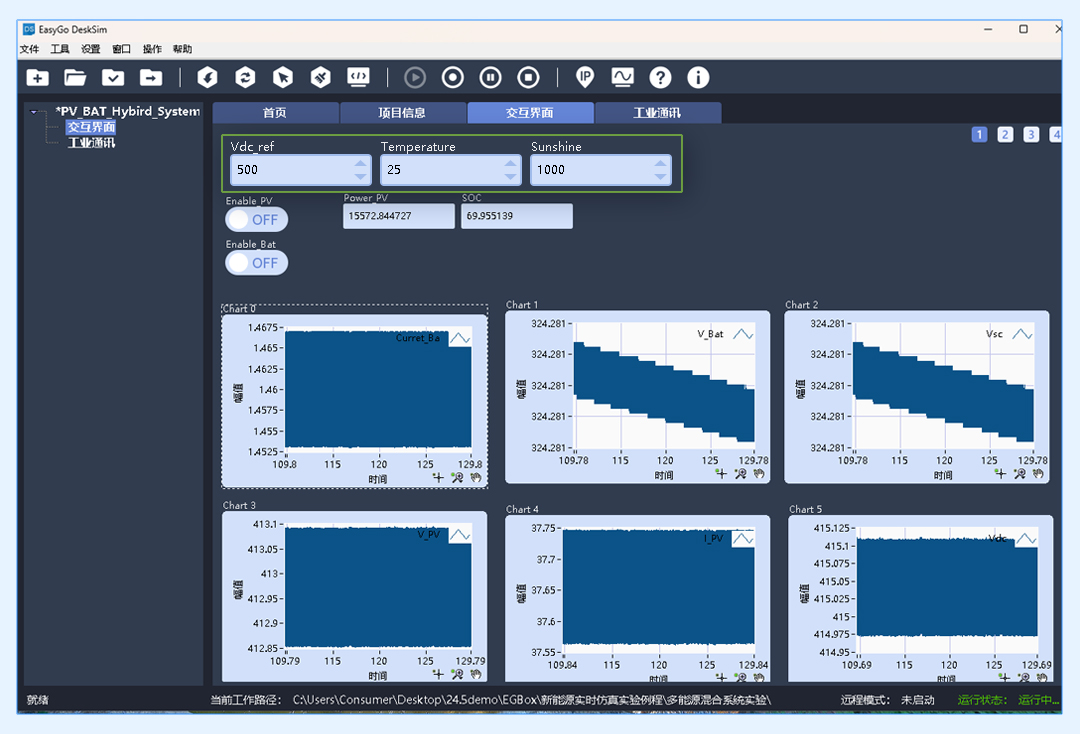The image size is (1080, 734).
Task: Click the zoom tool under Chart 3
Action: (457, 674)
